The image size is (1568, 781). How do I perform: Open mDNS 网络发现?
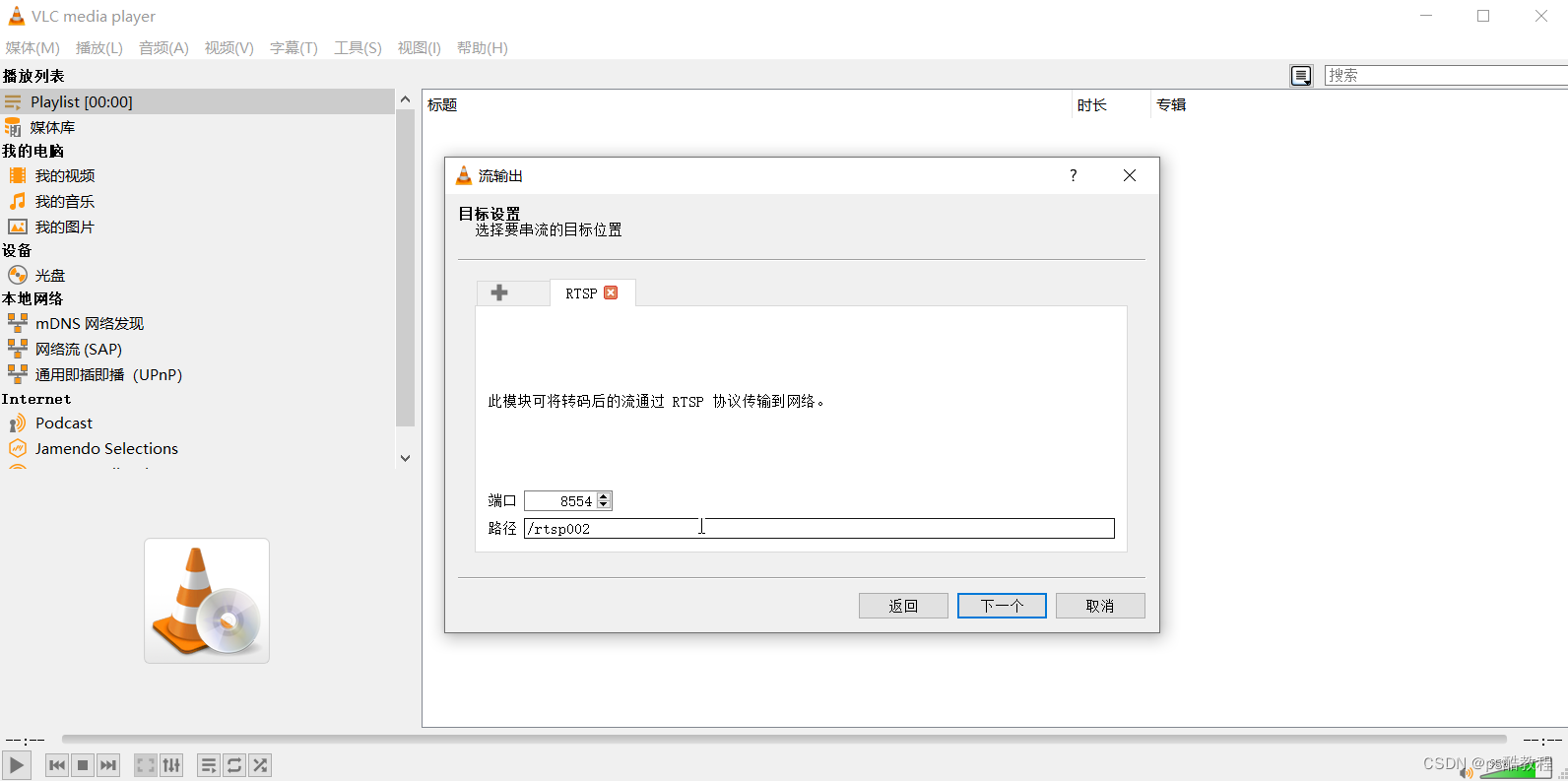(x=90, y=323)
